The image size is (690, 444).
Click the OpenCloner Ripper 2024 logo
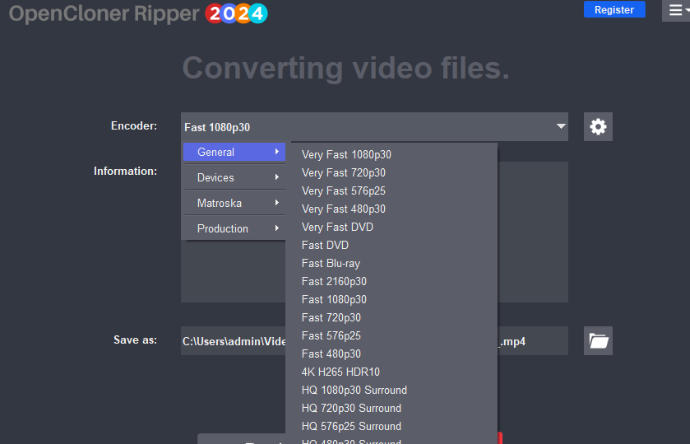pyautogui.click(x=138, y=13)
